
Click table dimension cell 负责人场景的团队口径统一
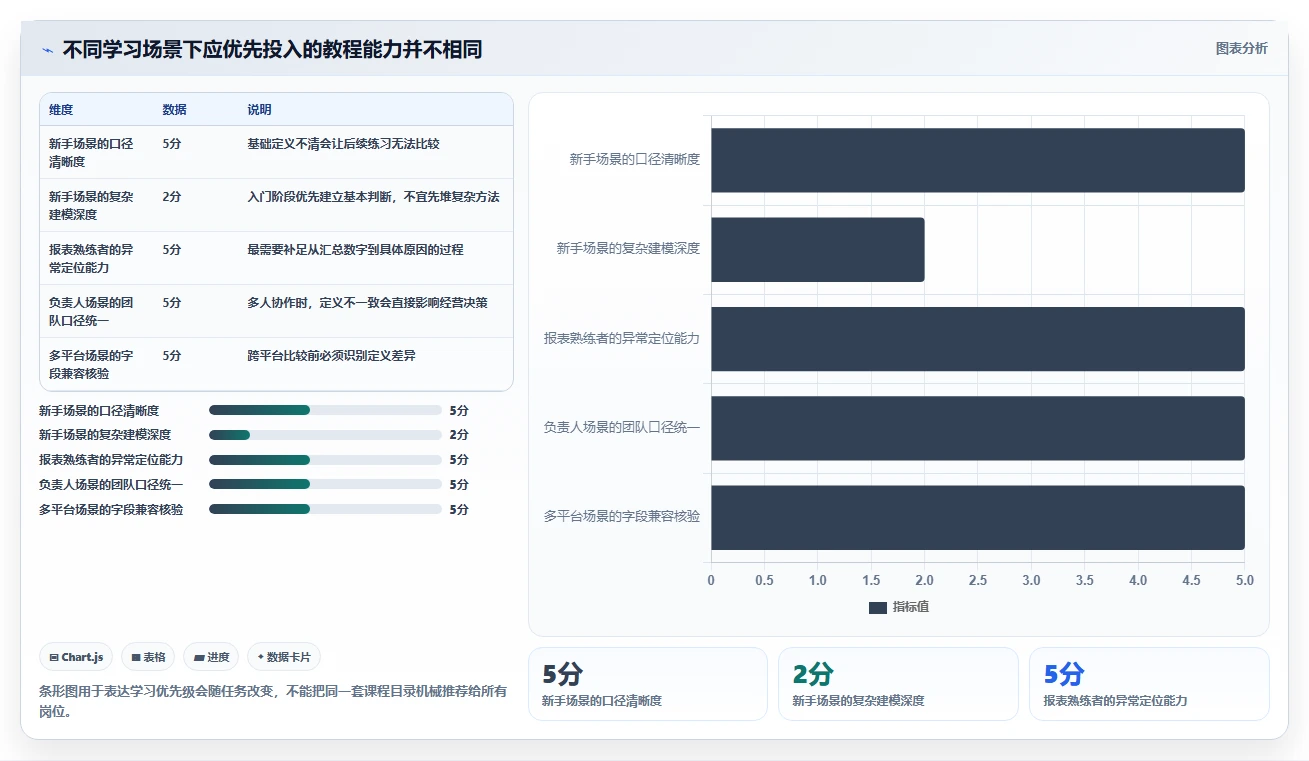click(x=91, y=312)
